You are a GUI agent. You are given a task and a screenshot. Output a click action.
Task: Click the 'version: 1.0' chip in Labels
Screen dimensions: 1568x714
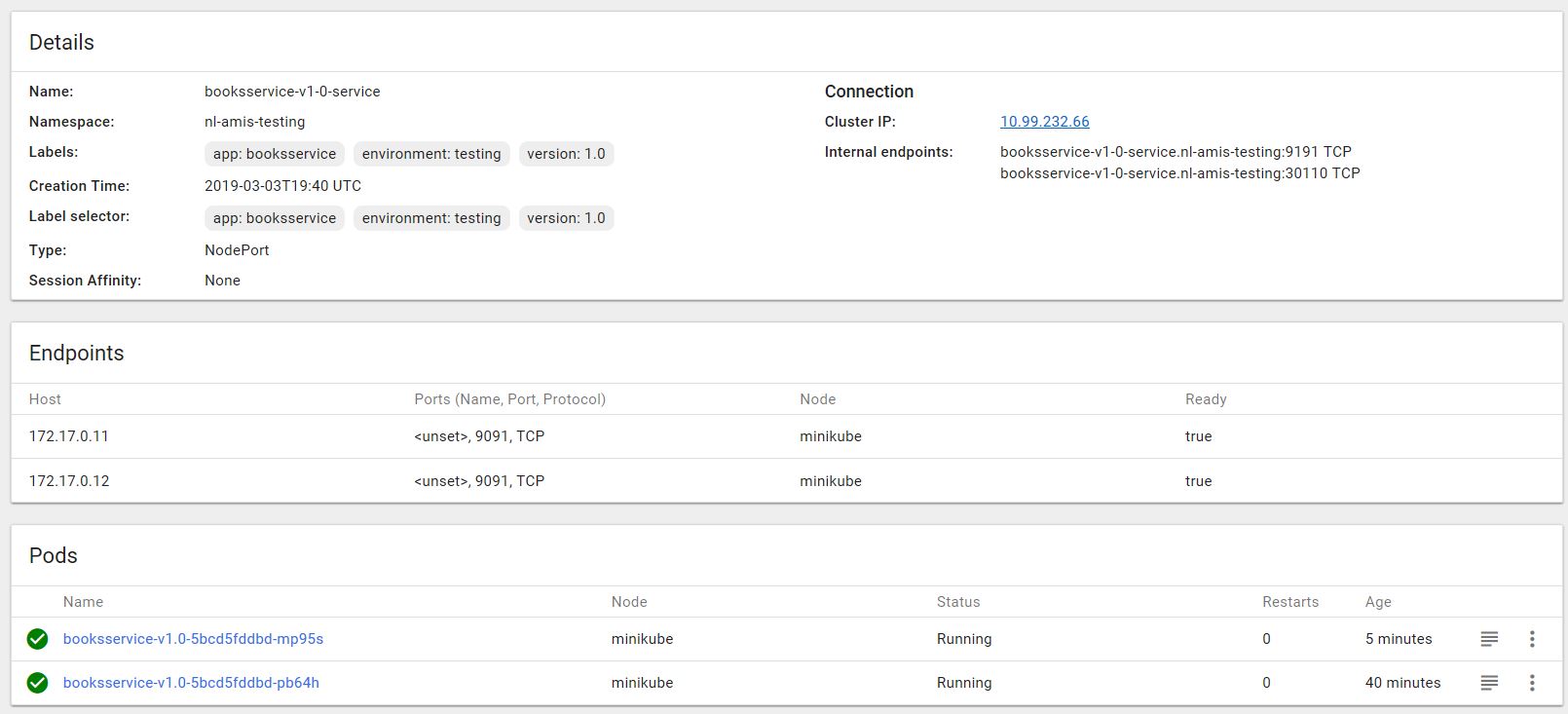pos(566,154)
